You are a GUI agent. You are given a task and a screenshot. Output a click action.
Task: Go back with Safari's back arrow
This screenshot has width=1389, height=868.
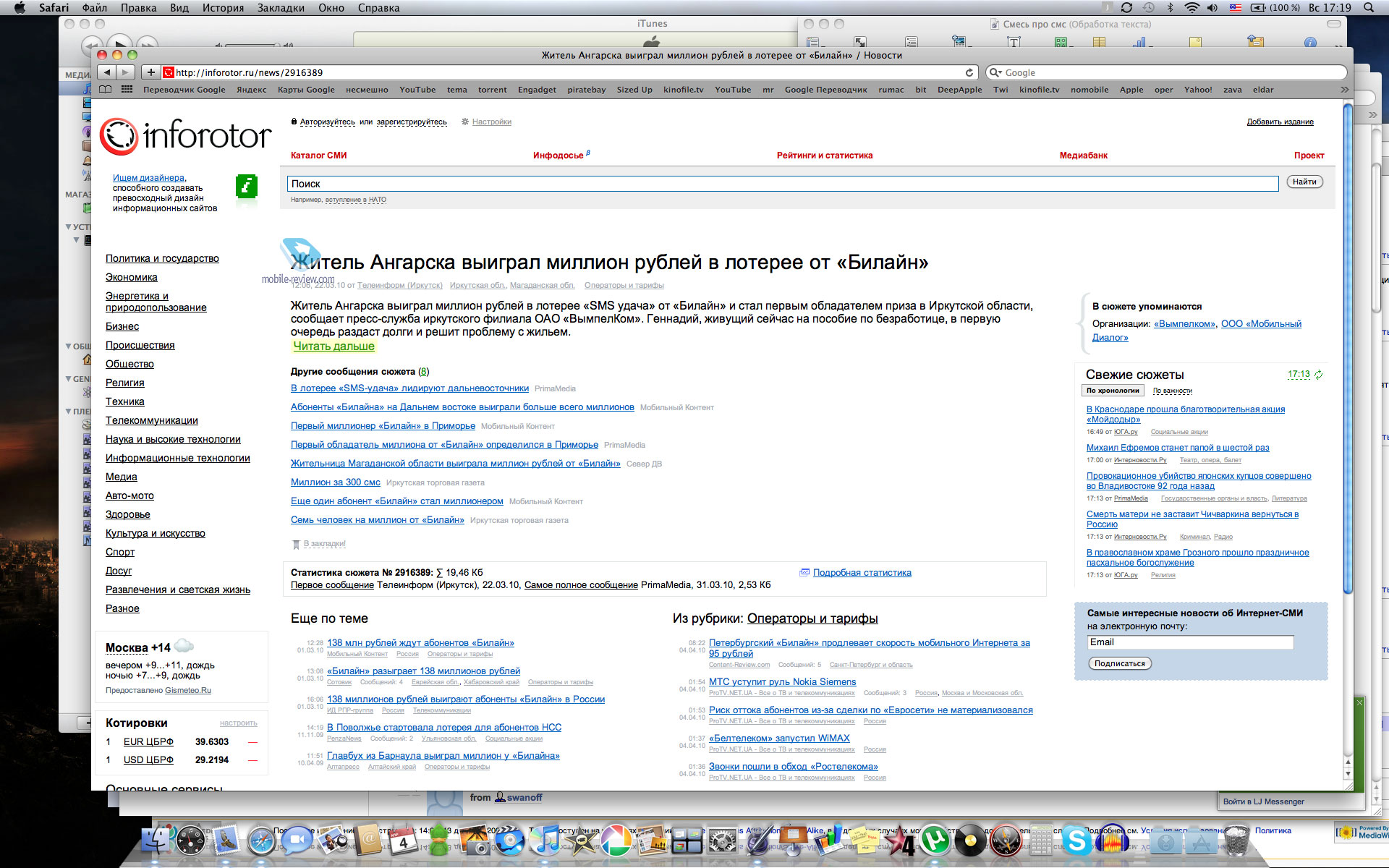107,72
